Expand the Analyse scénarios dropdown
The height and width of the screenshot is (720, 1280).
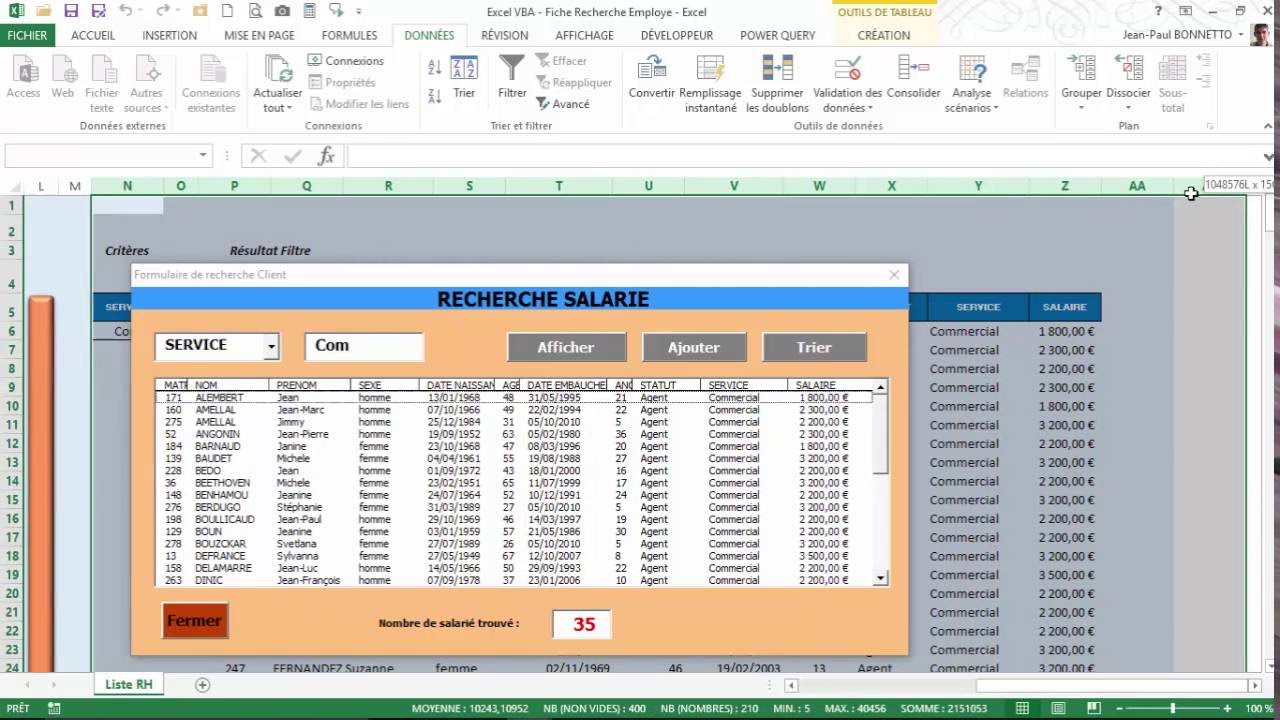point(972,108)
